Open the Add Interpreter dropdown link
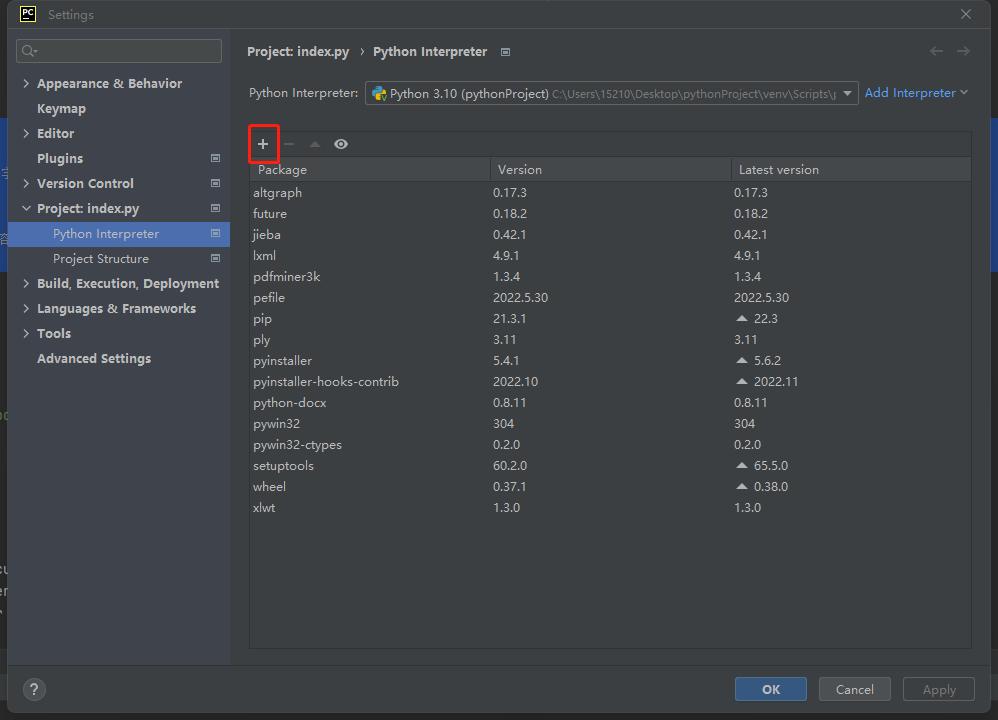The image size is (998, 720). 917,93
